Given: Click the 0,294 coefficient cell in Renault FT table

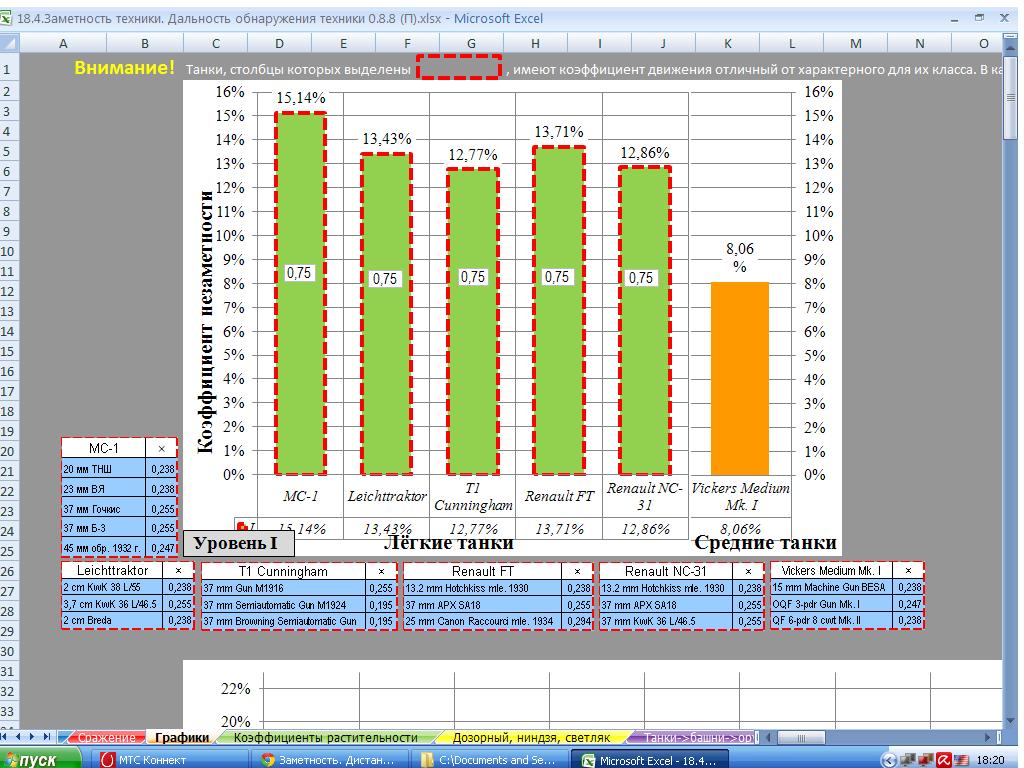Looking at the screenshot, I should click(578, 621).
